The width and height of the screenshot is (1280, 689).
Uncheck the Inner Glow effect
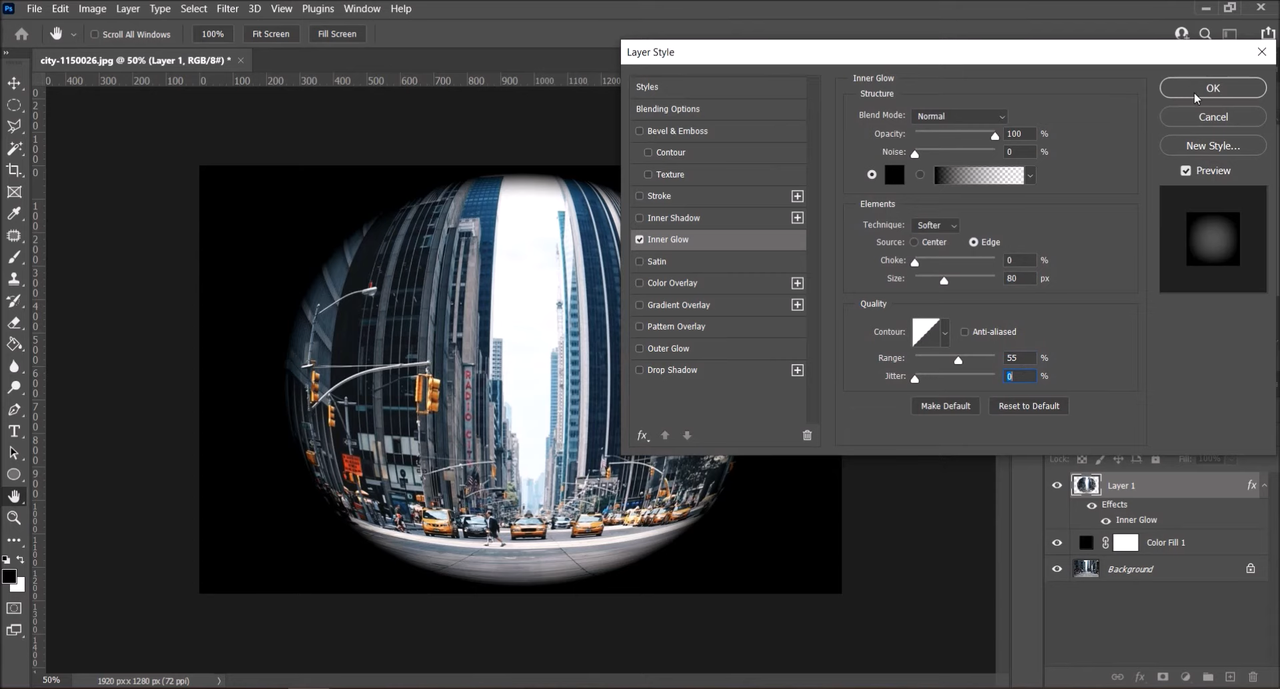coord(640,240)
